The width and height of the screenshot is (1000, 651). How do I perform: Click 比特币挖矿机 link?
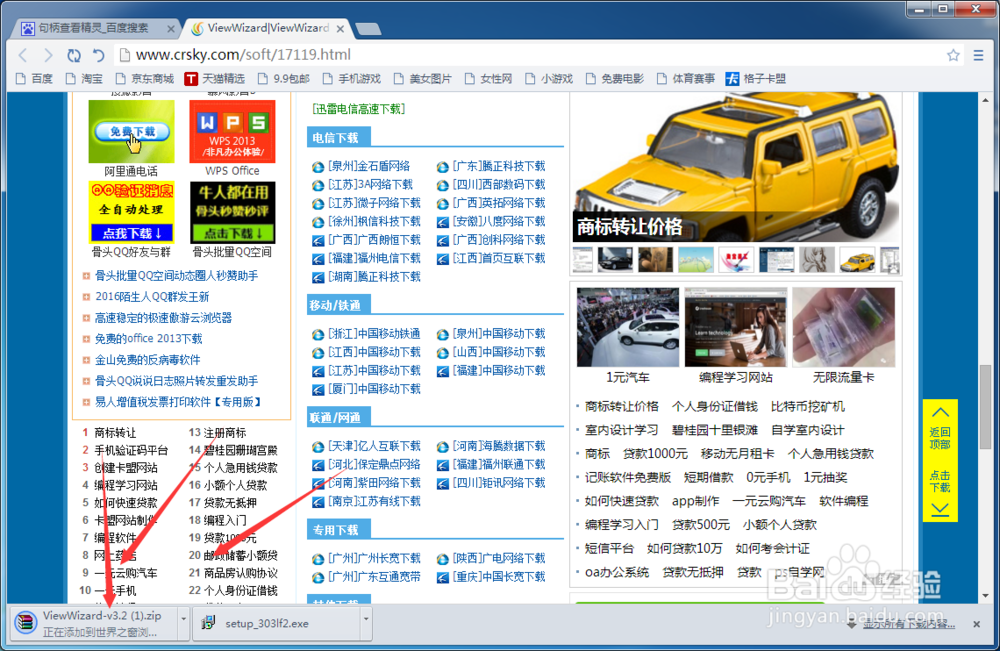tap(808, 407)
